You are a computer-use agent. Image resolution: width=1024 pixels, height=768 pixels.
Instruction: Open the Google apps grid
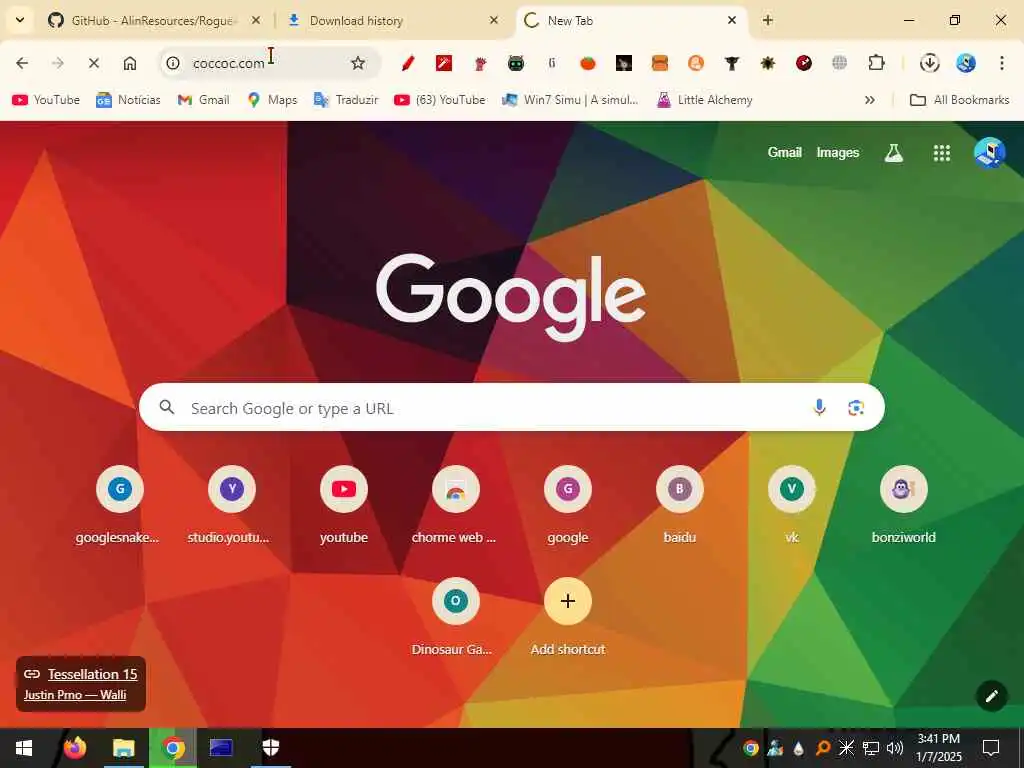942,153
